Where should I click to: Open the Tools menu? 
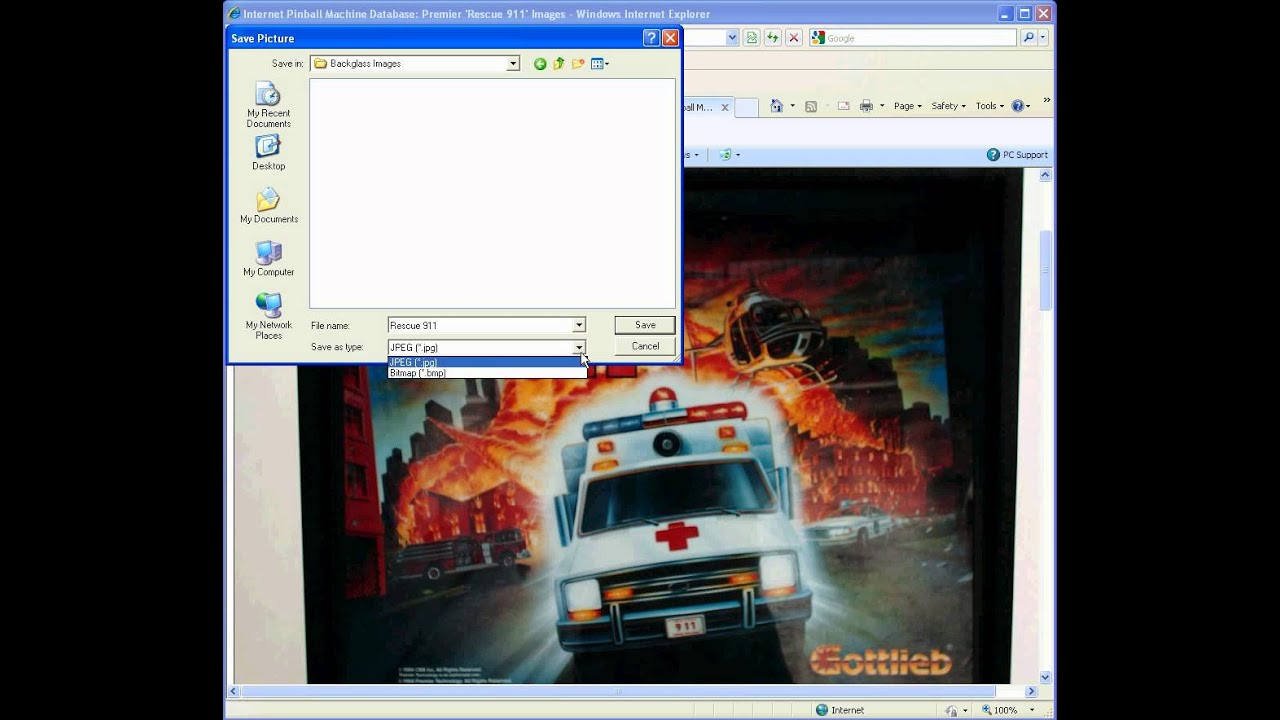(990, 106)
